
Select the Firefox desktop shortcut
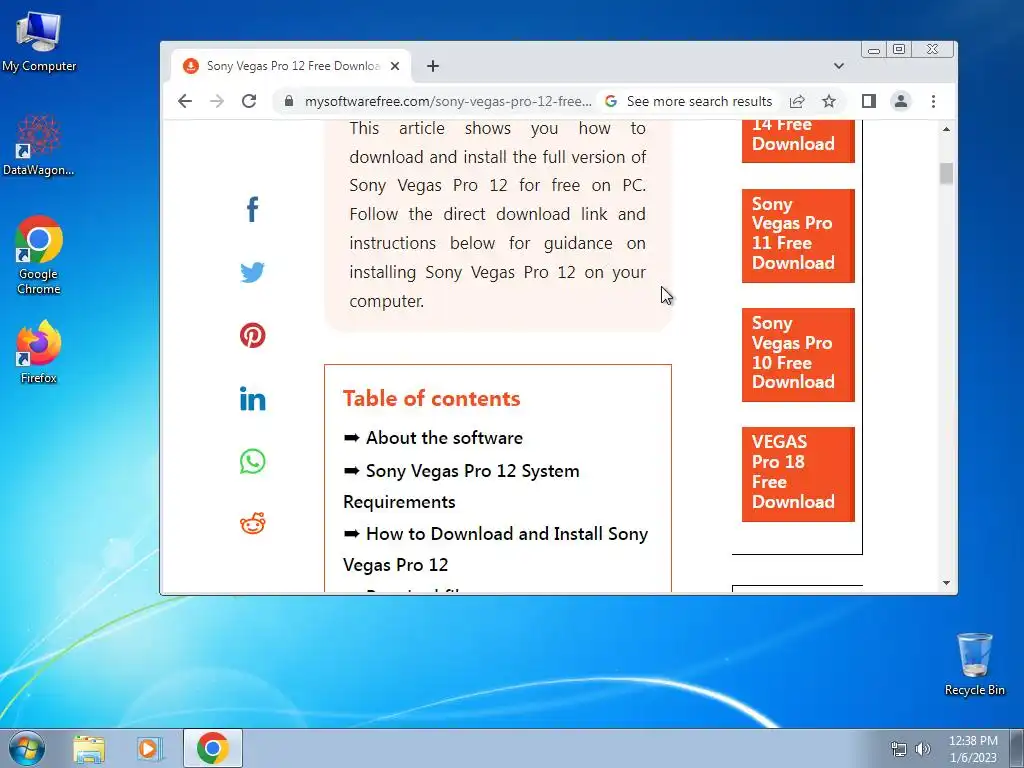[39, 352]
